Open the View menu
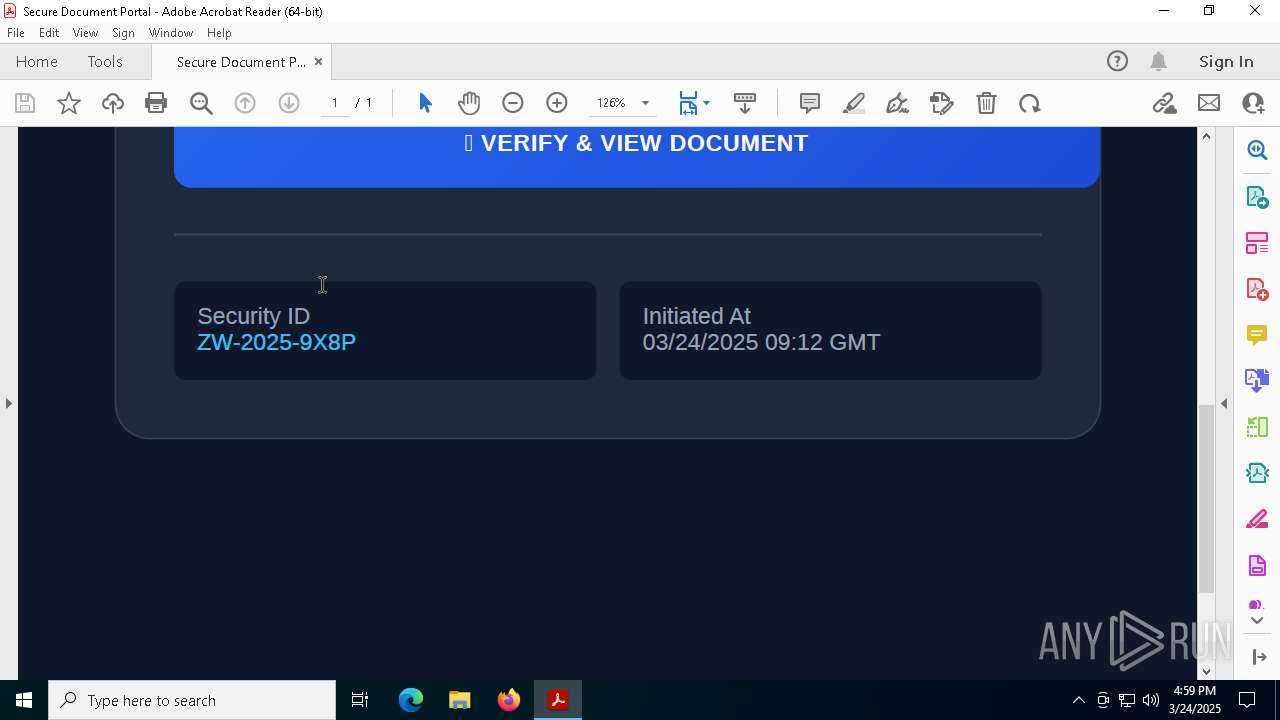This screenshot has width=1280, height=720. 85,33
